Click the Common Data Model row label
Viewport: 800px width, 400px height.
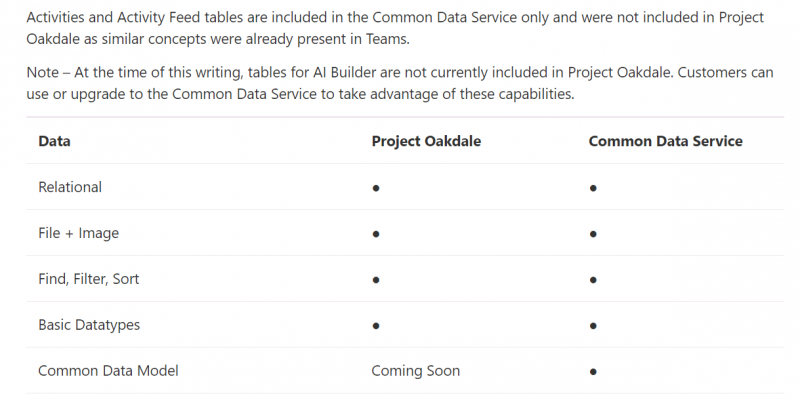108,370
